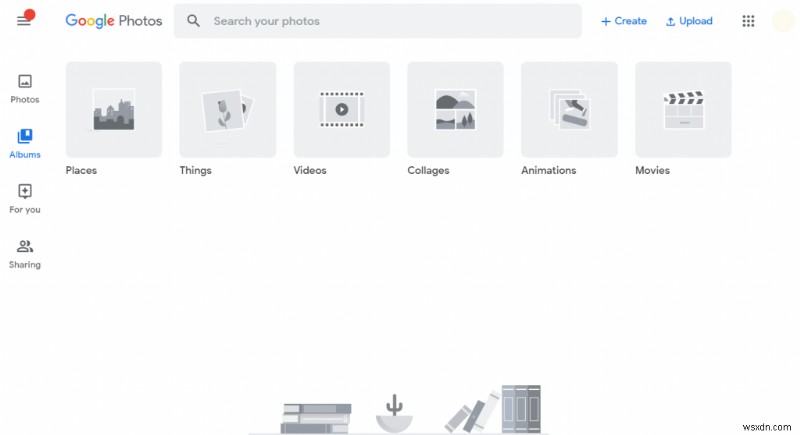Open the Photos sidebar icon
Image resolution: width=800 pixels, height=435 pixels.
coord(24,81)
